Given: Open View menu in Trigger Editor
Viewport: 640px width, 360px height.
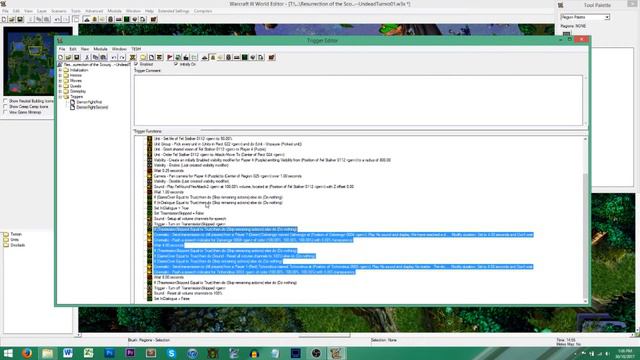Looking at the screenshot, I should click(84, 49).
